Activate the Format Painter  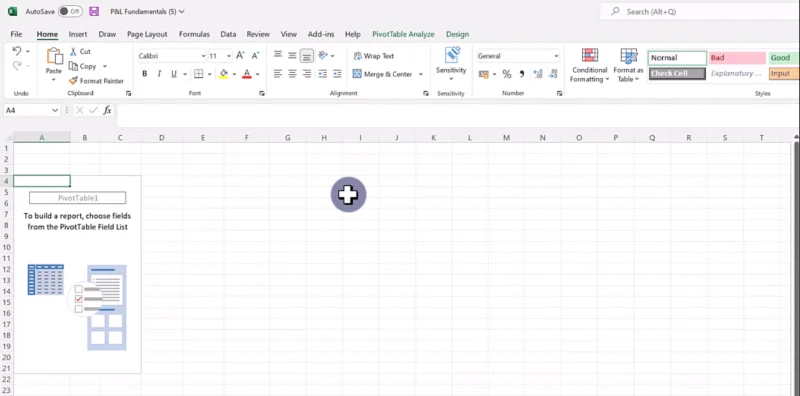click(96, 81)
